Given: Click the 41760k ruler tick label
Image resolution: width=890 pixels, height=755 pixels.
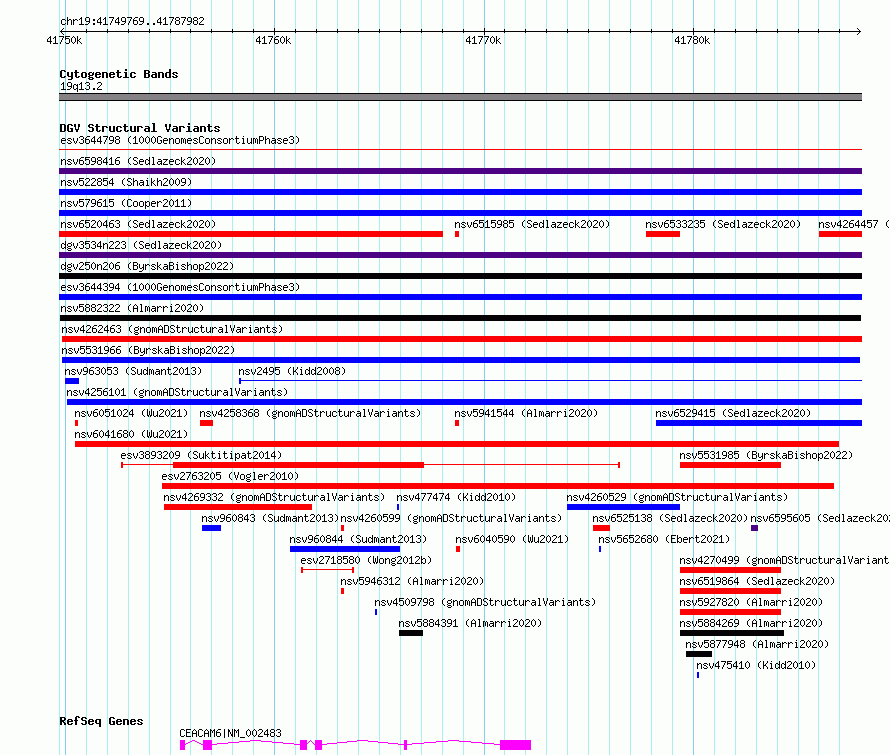Looking at the screenshot, I should [x=273, y=40].
